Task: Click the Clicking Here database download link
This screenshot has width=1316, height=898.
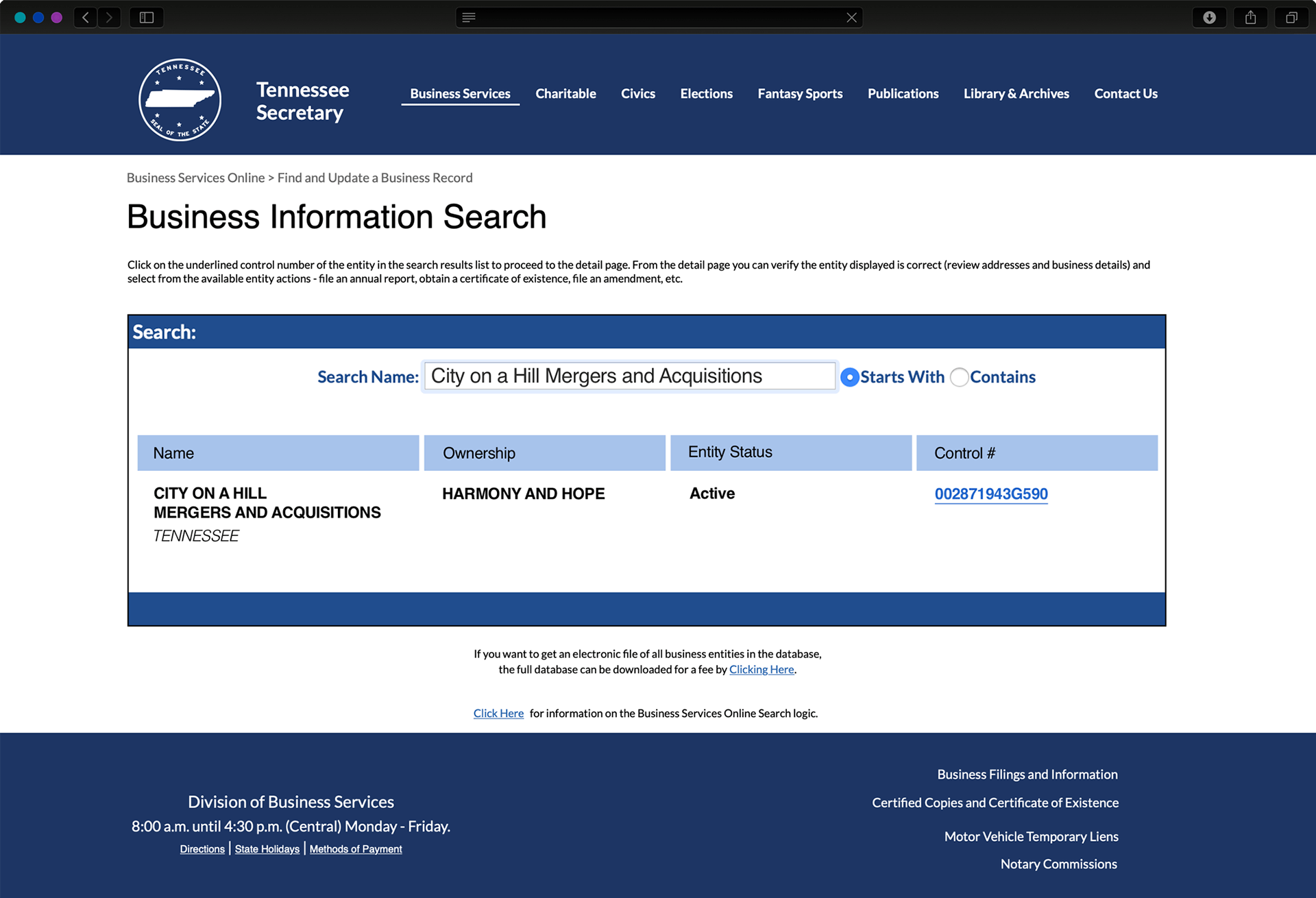Action: point(761,670)
